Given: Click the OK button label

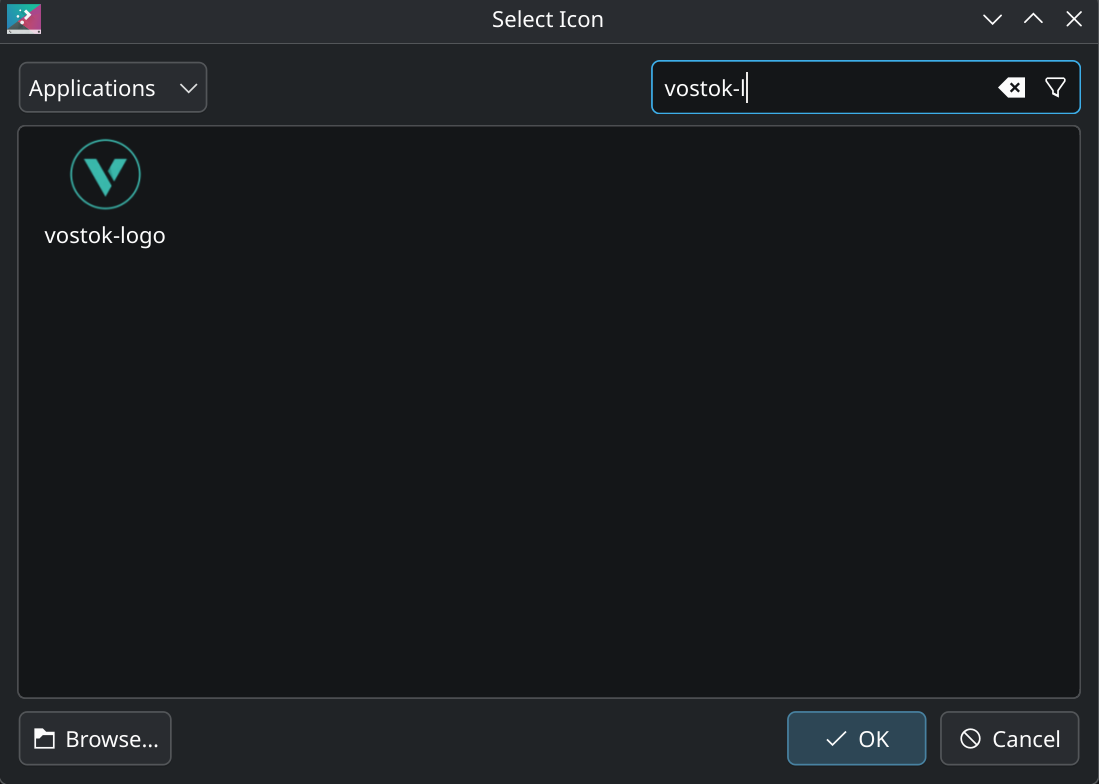Looking at the screenshot, I should click(873, 739).
